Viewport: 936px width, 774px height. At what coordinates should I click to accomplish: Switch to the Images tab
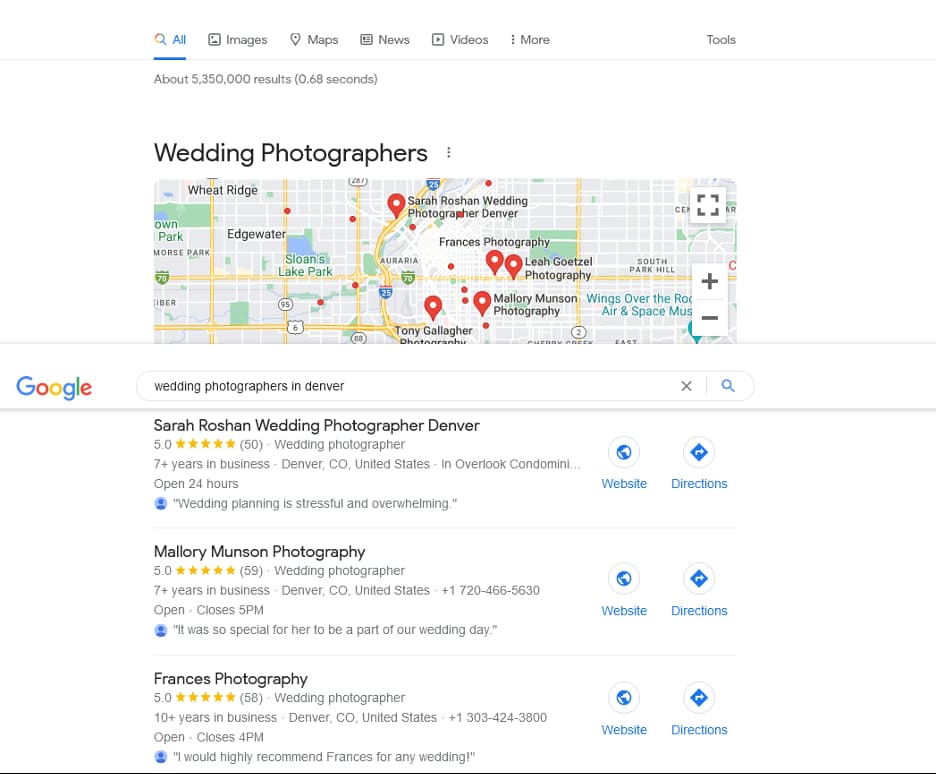tap(237, 40)
